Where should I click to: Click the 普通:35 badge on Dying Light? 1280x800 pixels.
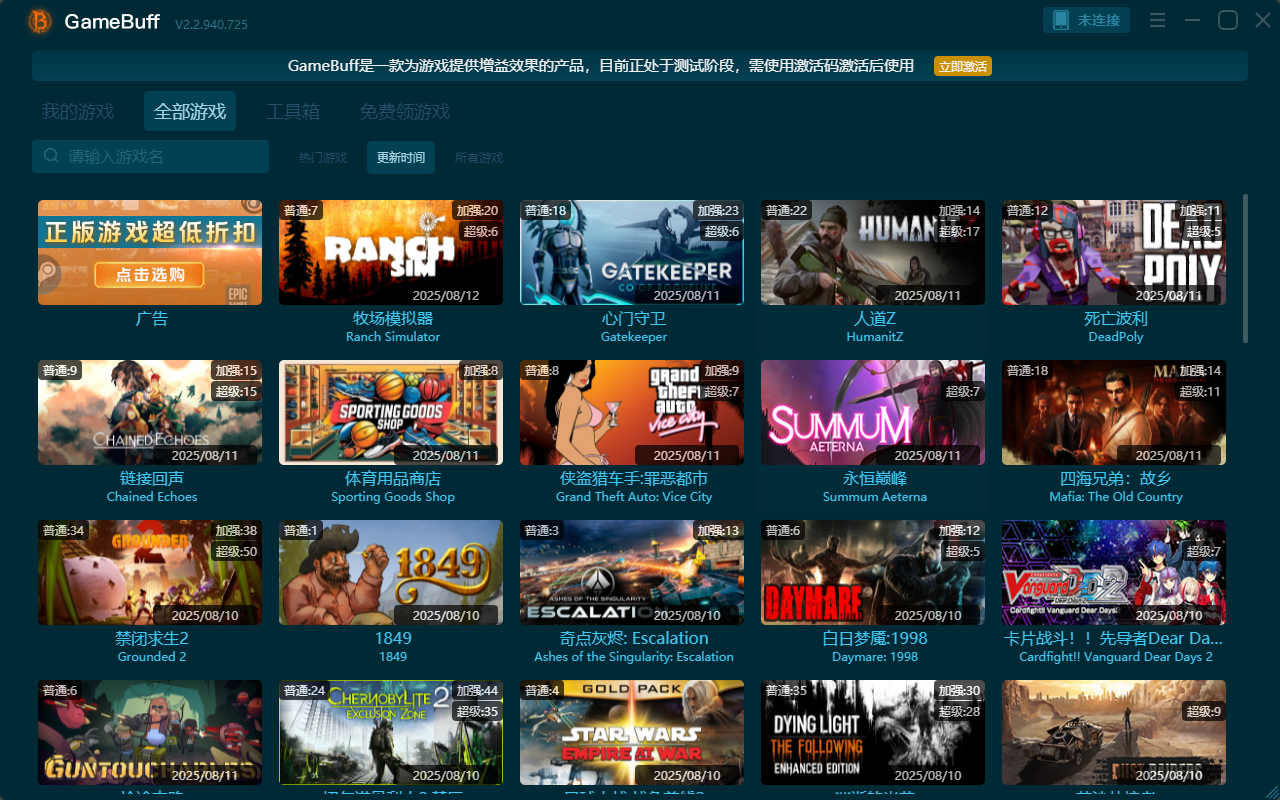[x=785, y=690]
